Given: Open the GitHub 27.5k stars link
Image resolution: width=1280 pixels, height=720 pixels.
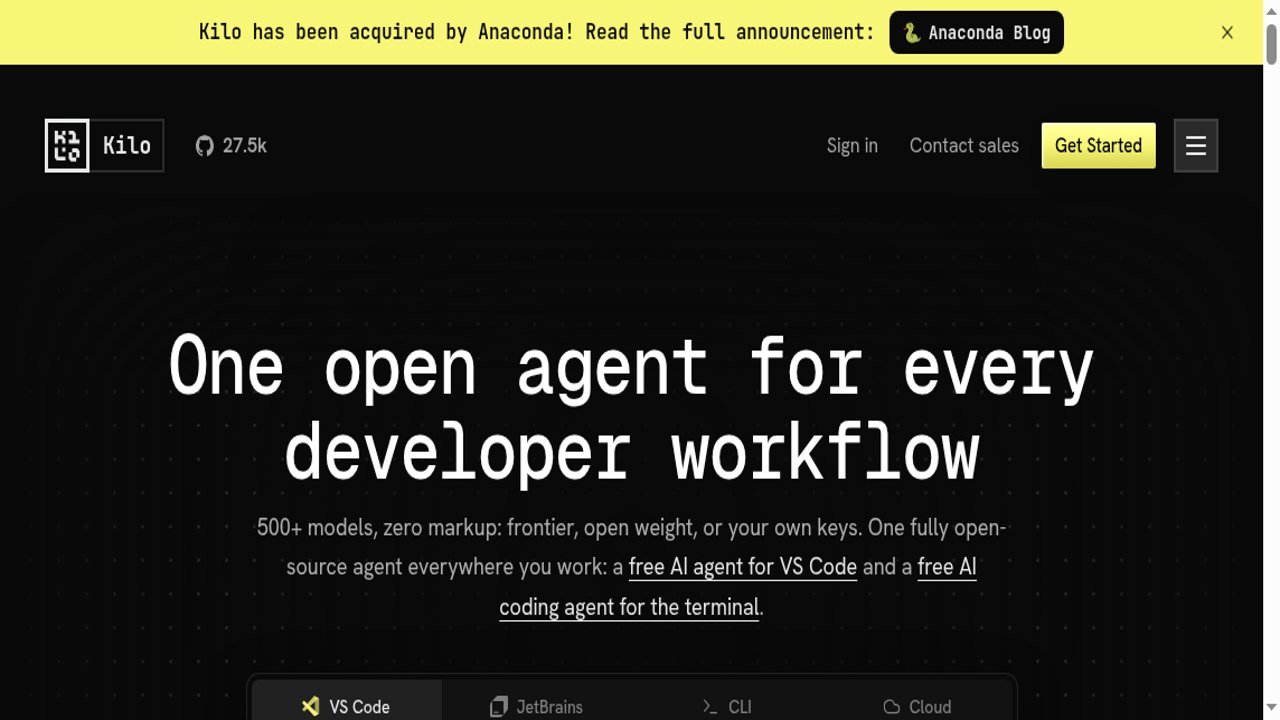Looking at the screenshot, I should 231,146.
